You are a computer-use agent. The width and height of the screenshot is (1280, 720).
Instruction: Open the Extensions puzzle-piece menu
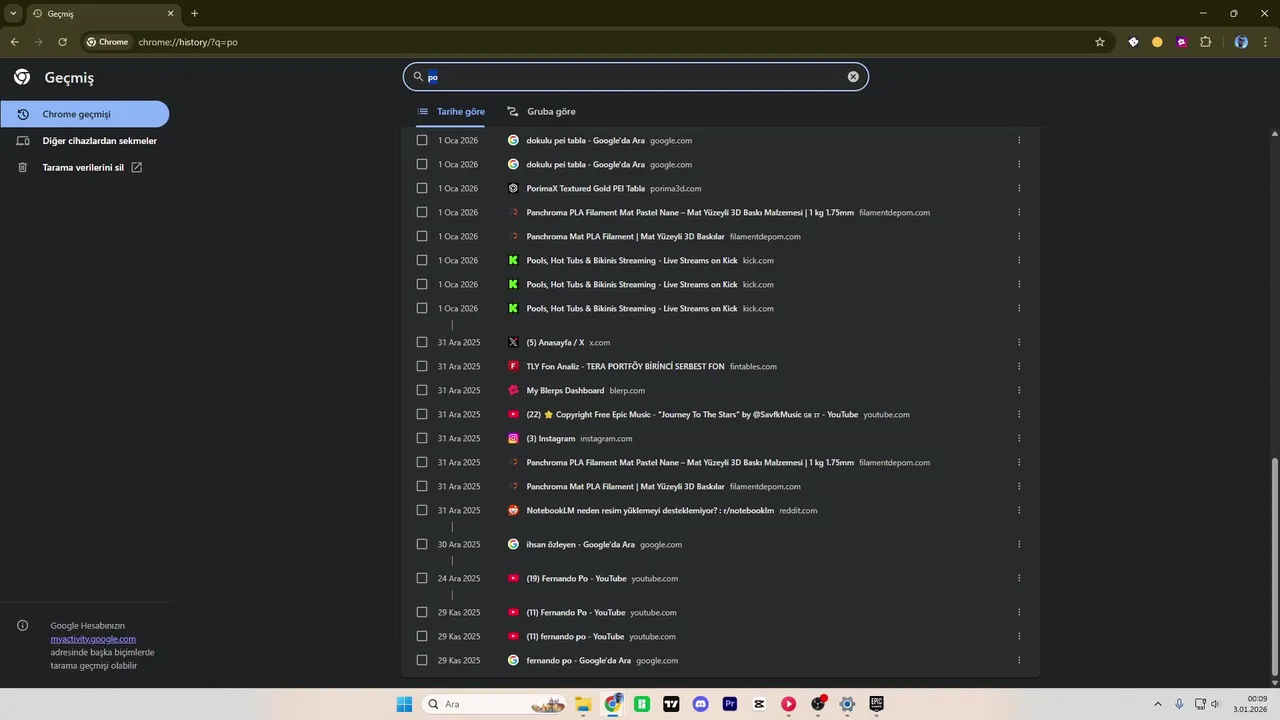point(1205,42)
